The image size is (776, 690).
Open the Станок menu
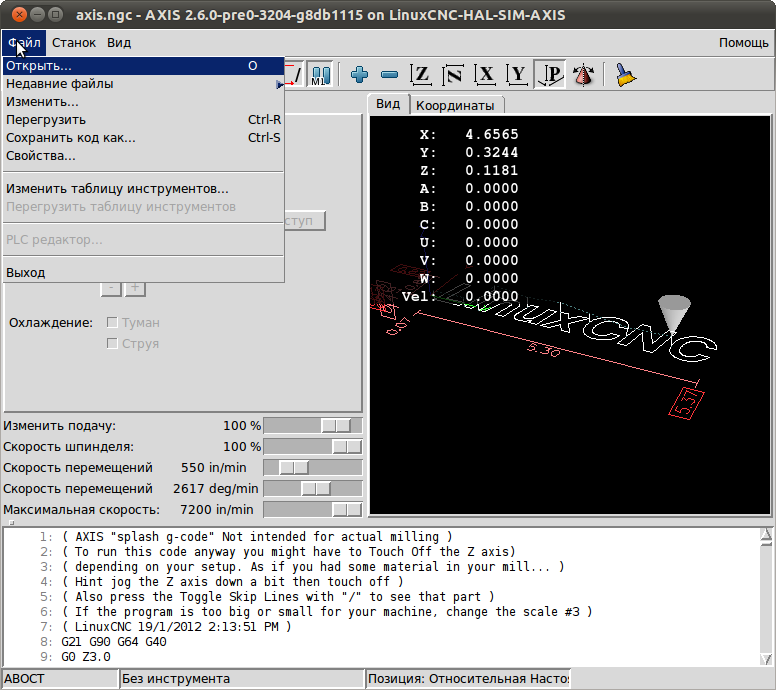[x=74, y=43]
